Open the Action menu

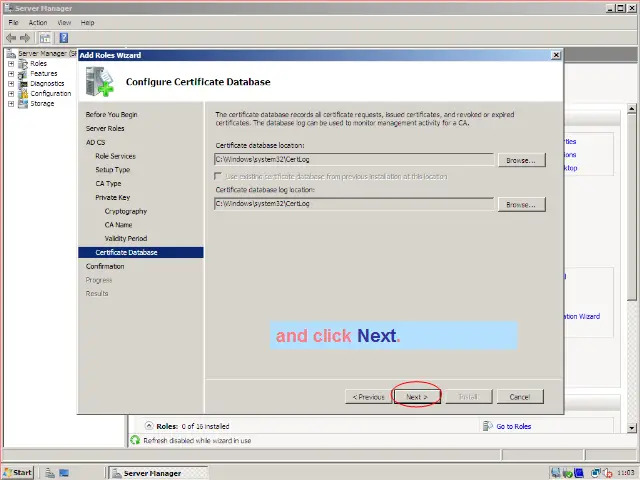click(38, 22)
